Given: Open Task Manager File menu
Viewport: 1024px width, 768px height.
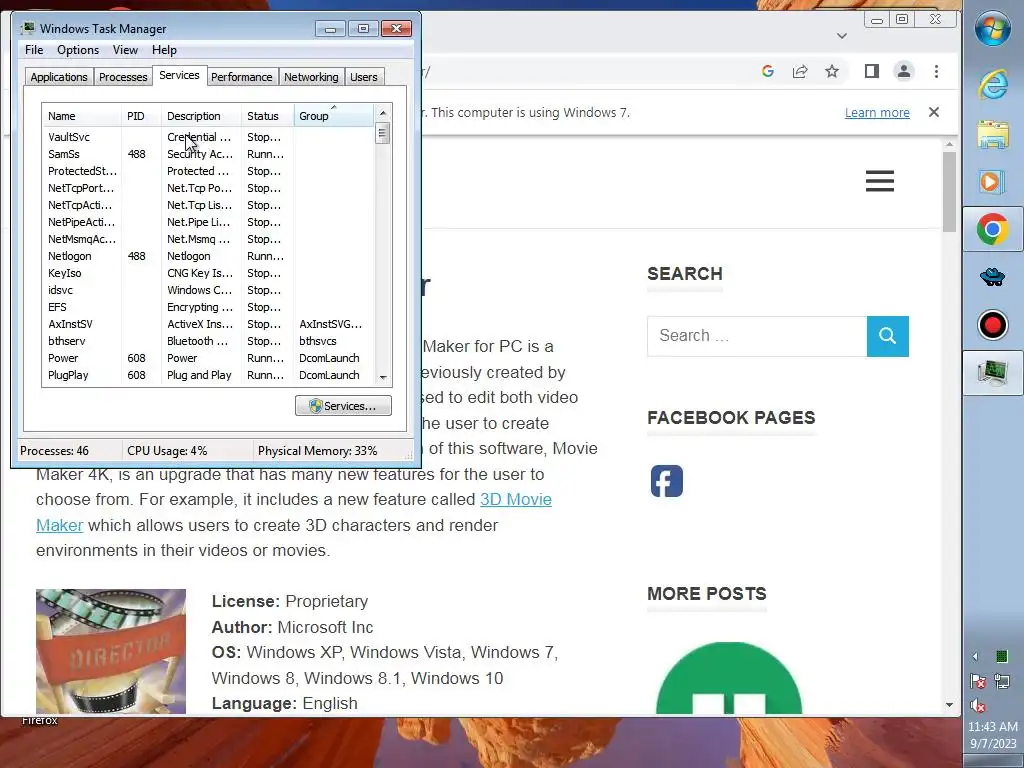Looking at the screenshot, I should pyautogui.click(x=34, y=50).
